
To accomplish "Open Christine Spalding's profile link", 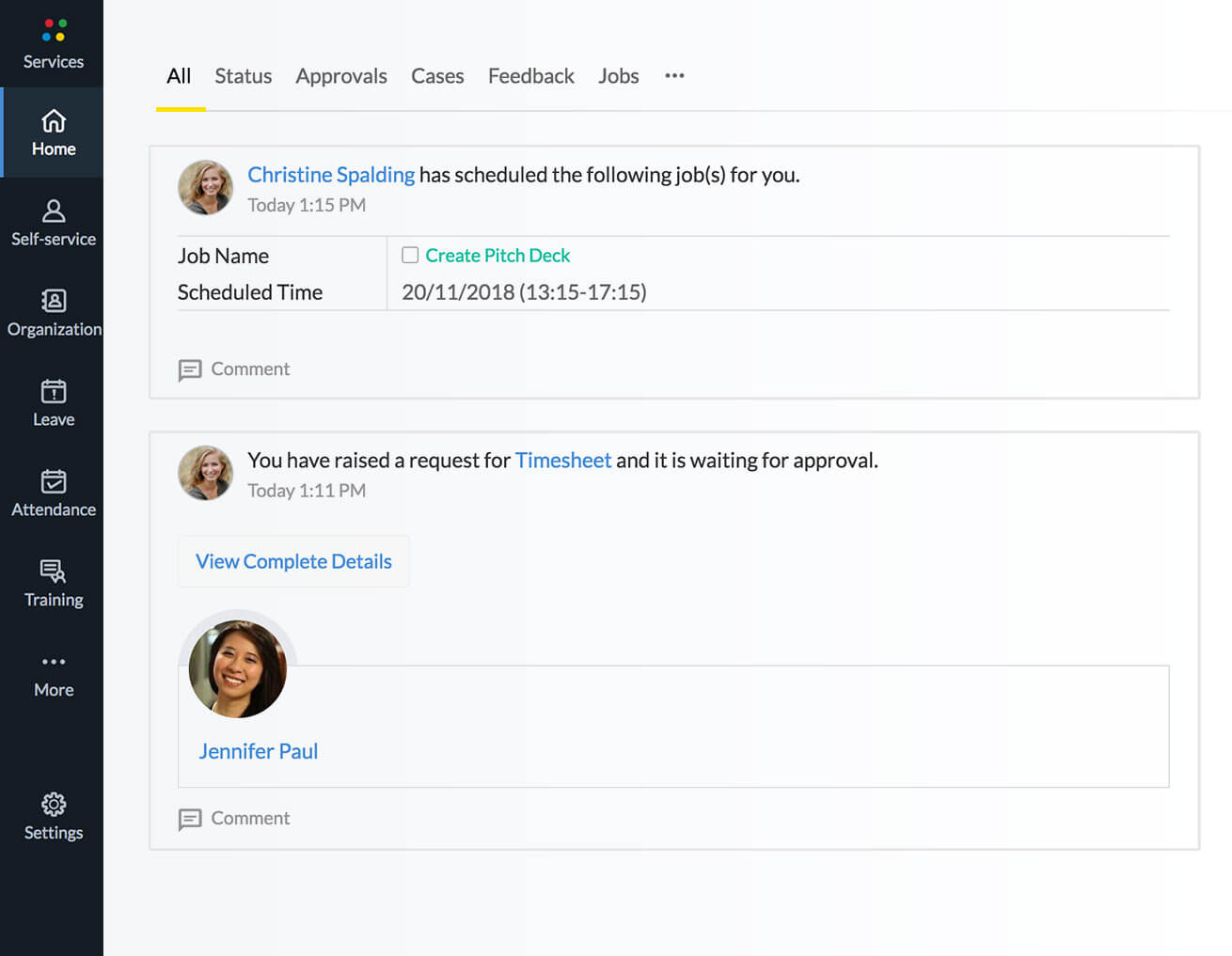I will tap(330, 175).
